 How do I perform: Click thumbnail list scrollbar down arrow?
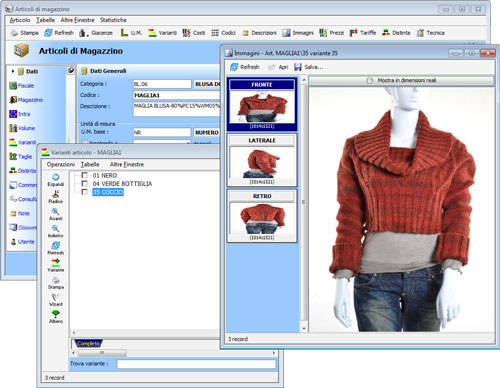(x=304, y=329)
